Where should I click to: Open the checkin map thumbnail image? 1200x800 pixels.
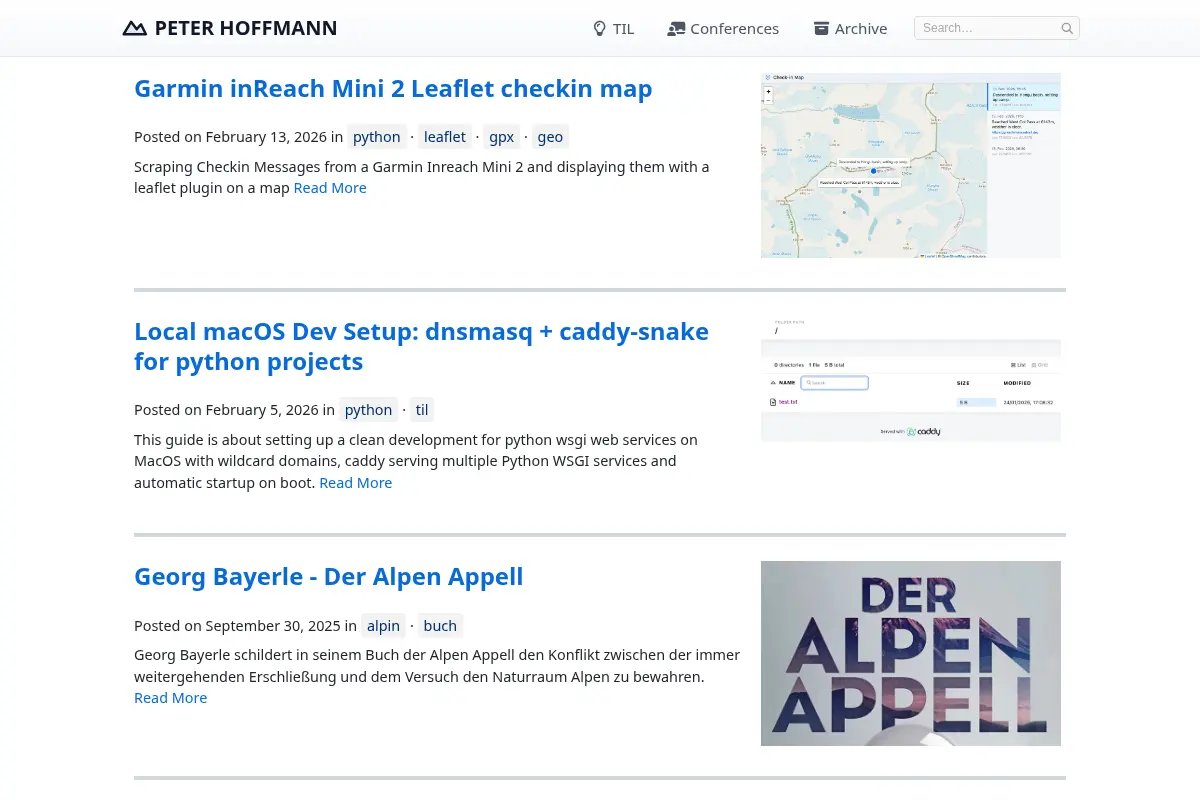click(x=911, y=165)
